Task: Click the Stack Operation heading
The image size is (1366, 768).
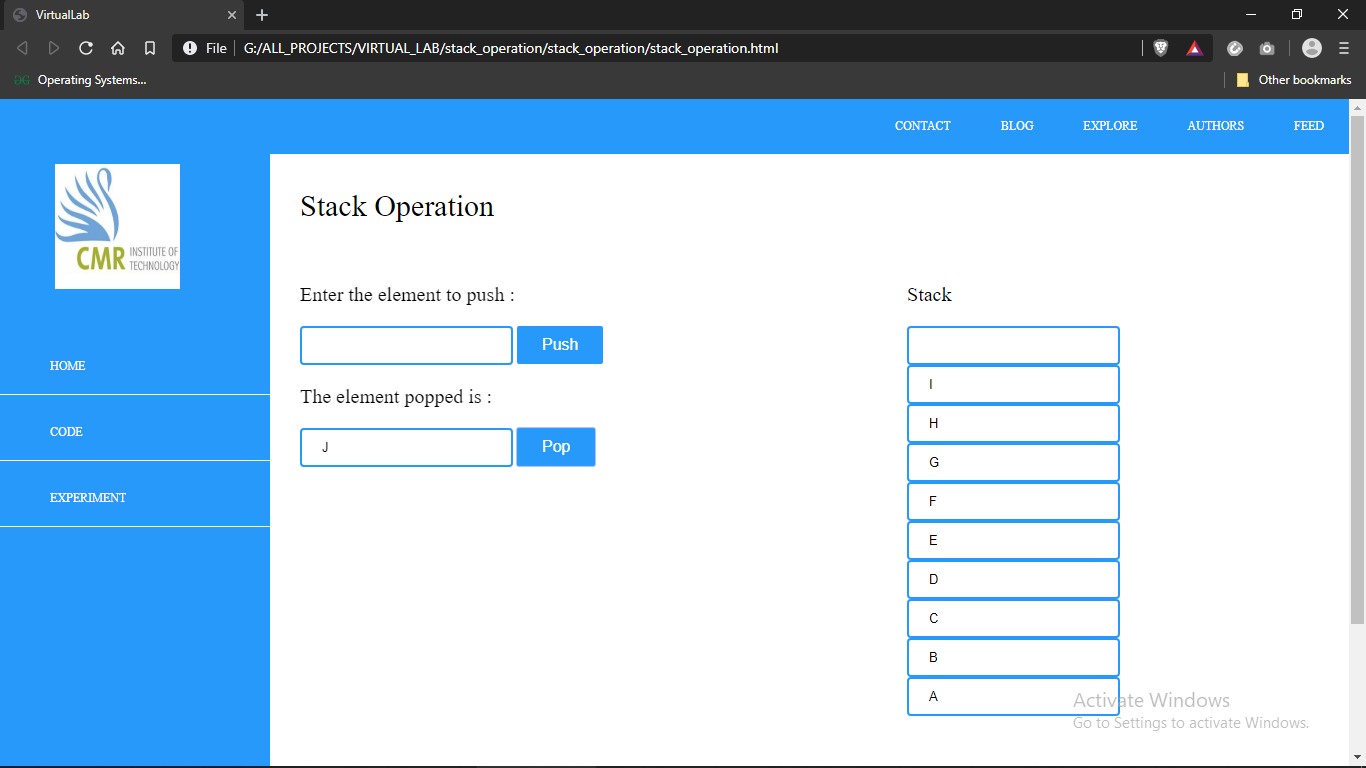Action: [397, 206]
